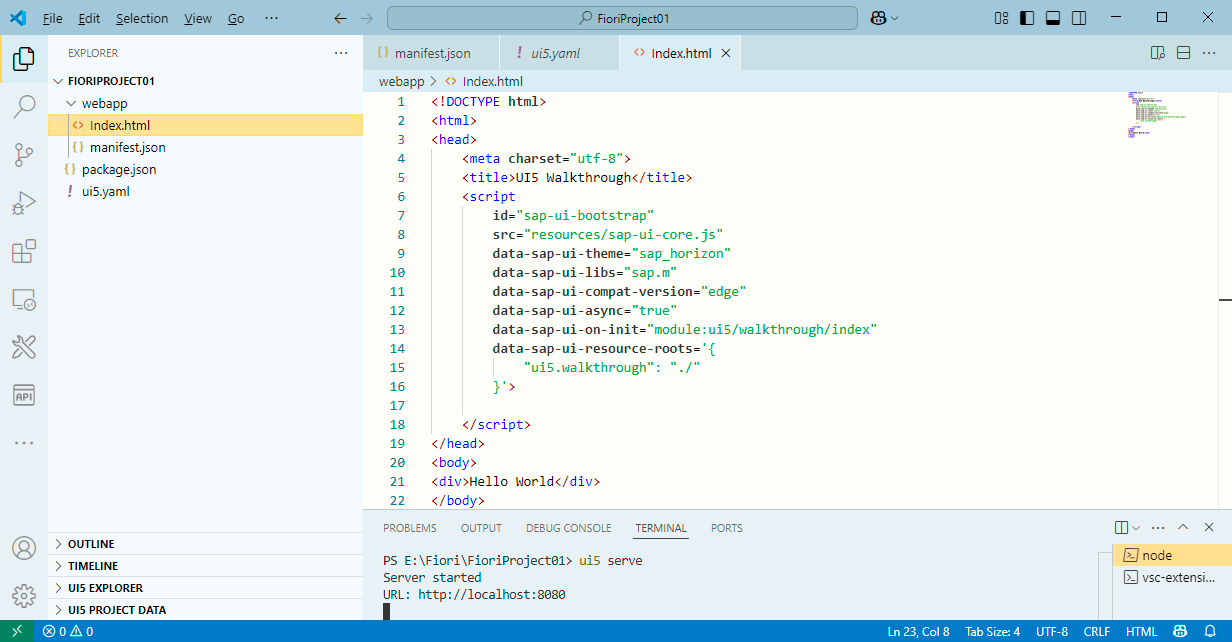The width and height of the screenshot is (1232, 642).
Task: Expand the UI5 PROJECT DATA section
Action: [x=206, y=610]
